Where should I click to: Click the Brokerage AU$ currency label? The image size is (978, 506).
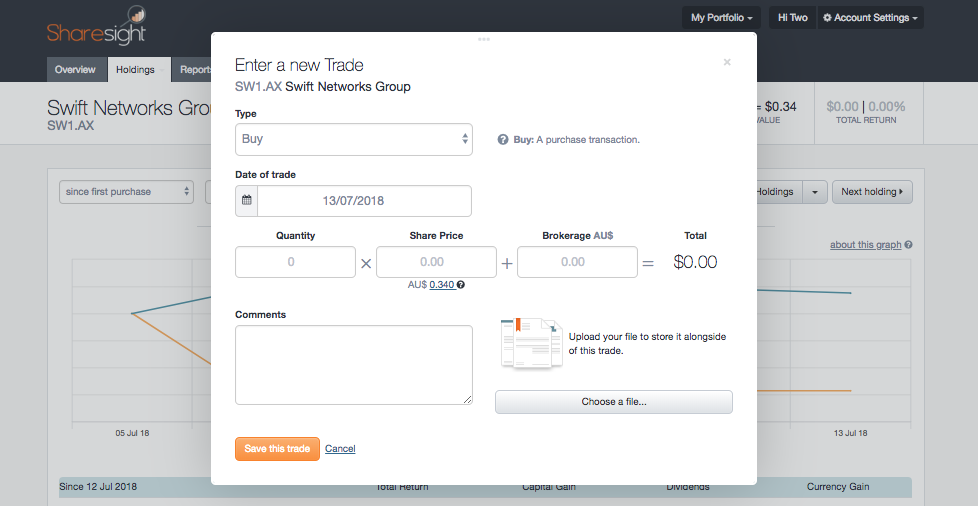pyautogui.click(x=603, y=236)
